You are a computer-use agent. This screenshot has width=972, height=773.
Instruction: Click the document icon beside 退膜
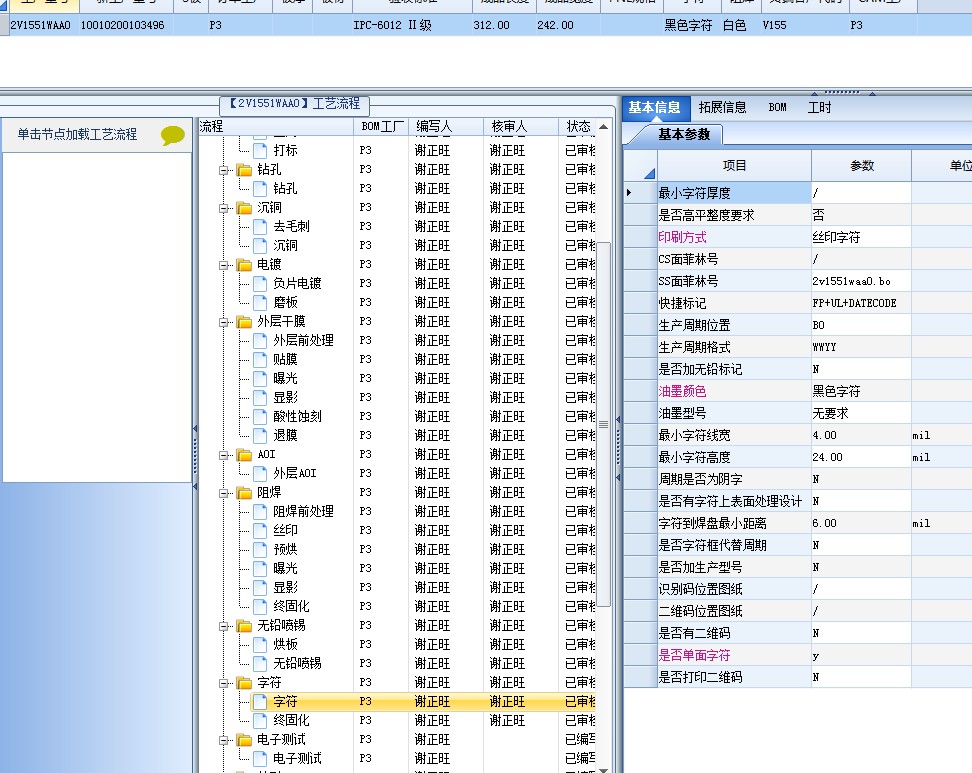coord(261,435)
